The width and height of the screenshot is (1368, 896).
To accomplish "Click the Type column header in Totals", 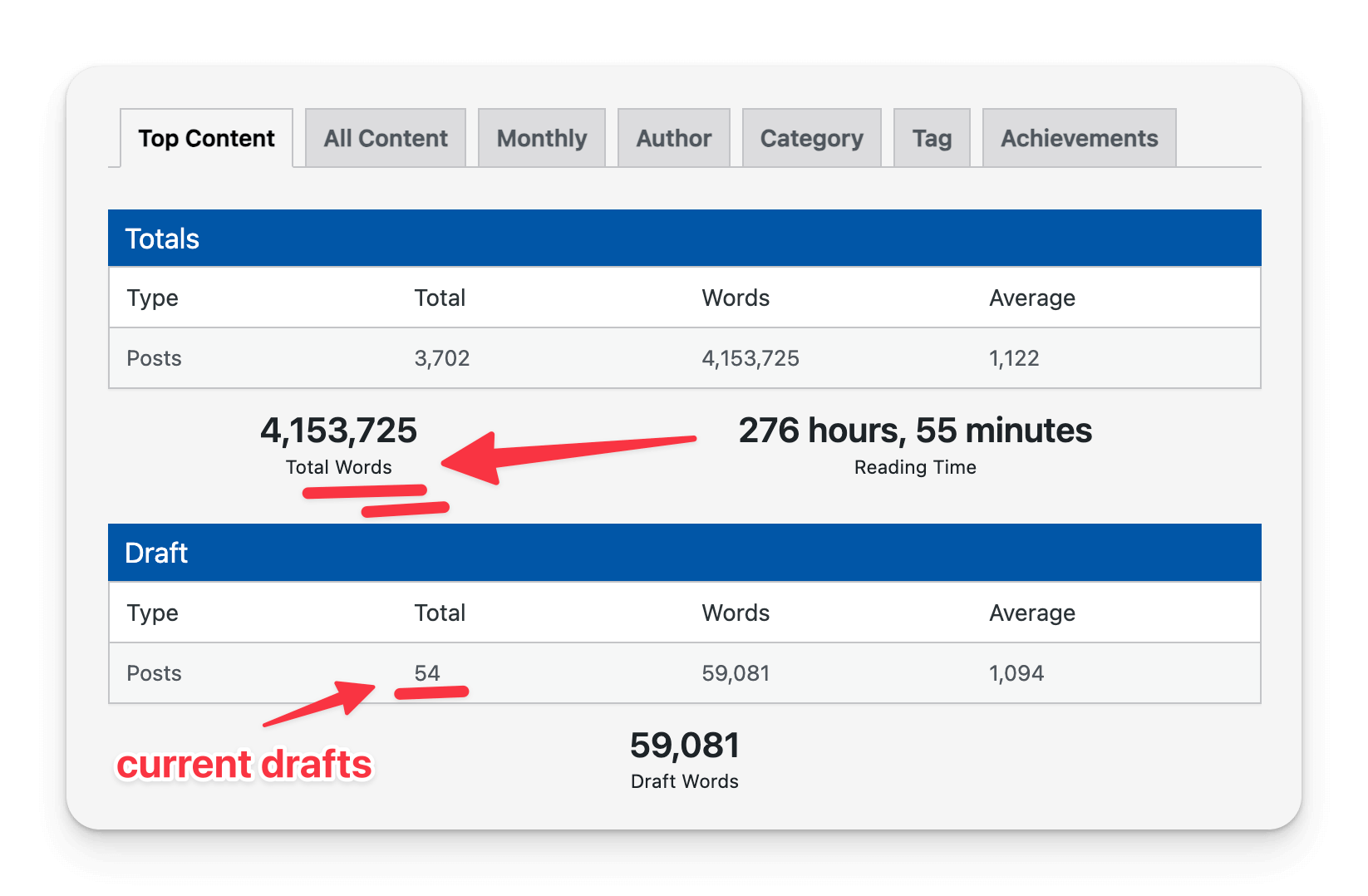I will pos(153,298).
